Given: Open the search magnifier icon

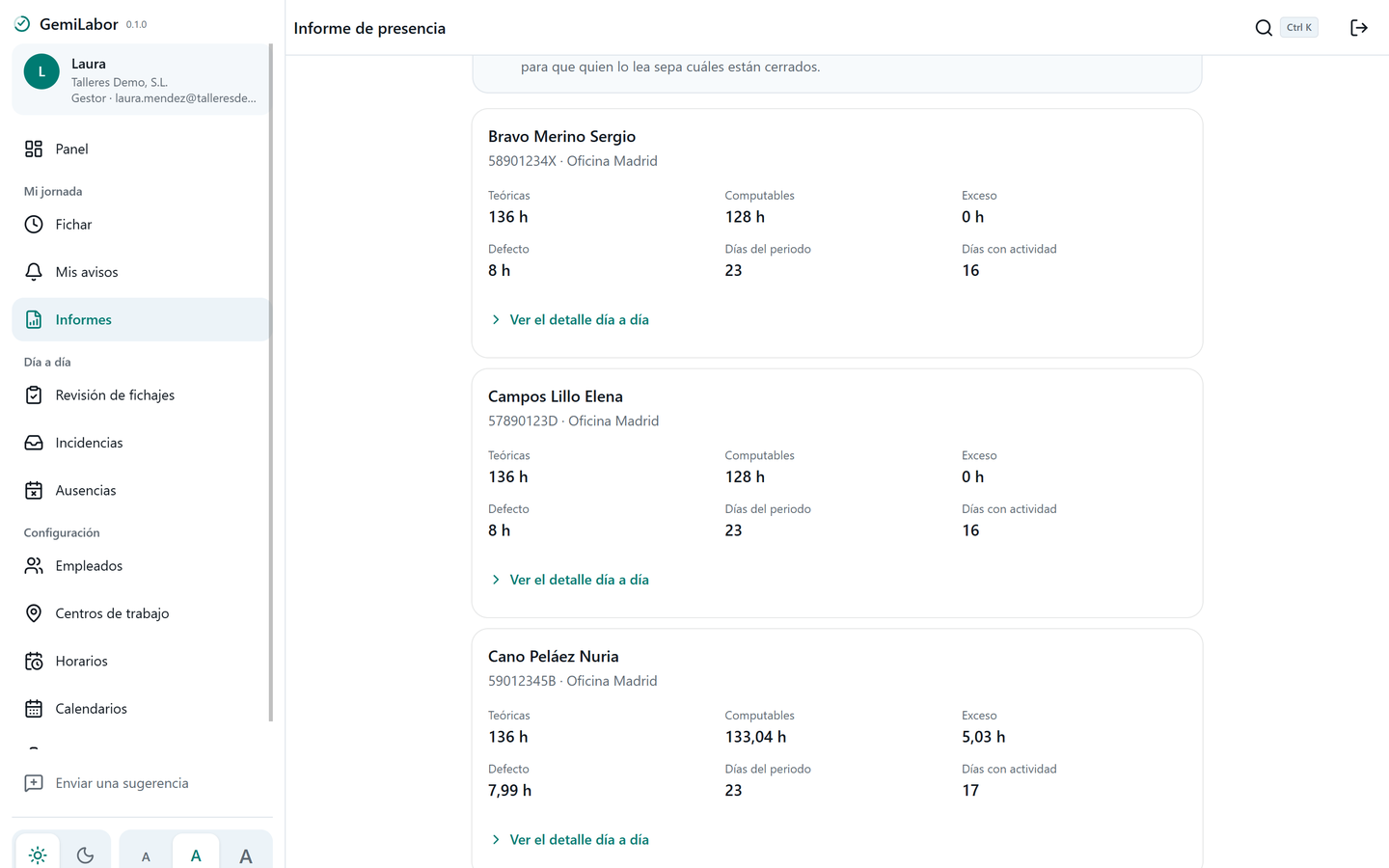Looking at the screenshot, I should pyautogui.click(x=1264, y=28).
